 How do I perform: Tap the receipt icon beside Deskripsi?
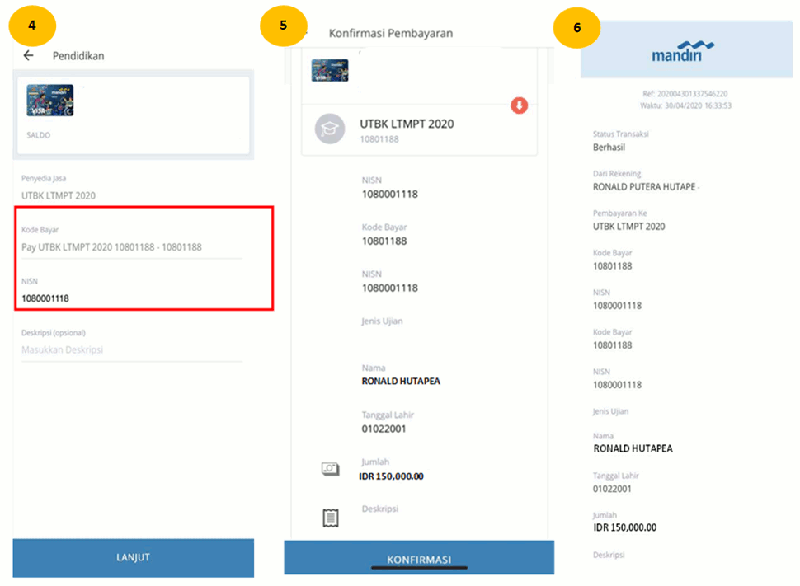[x=330, y=517]
